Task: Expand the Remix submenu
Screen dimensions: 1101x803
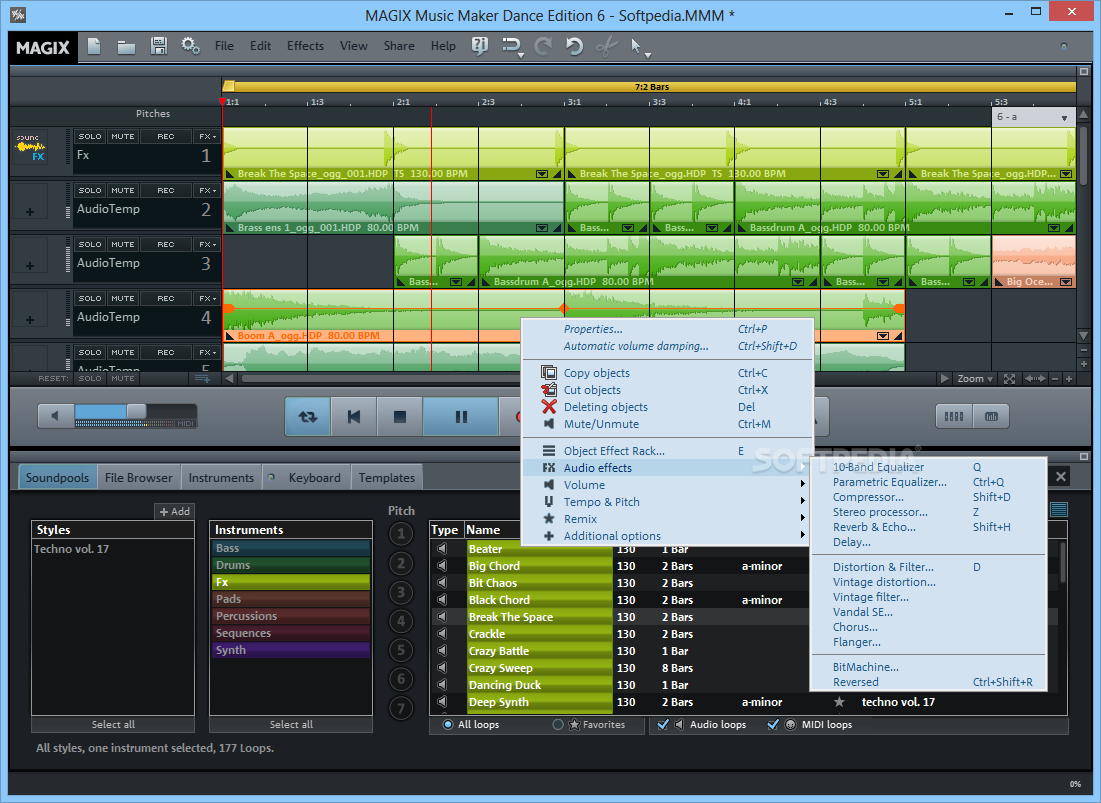Action: point(668,519)
